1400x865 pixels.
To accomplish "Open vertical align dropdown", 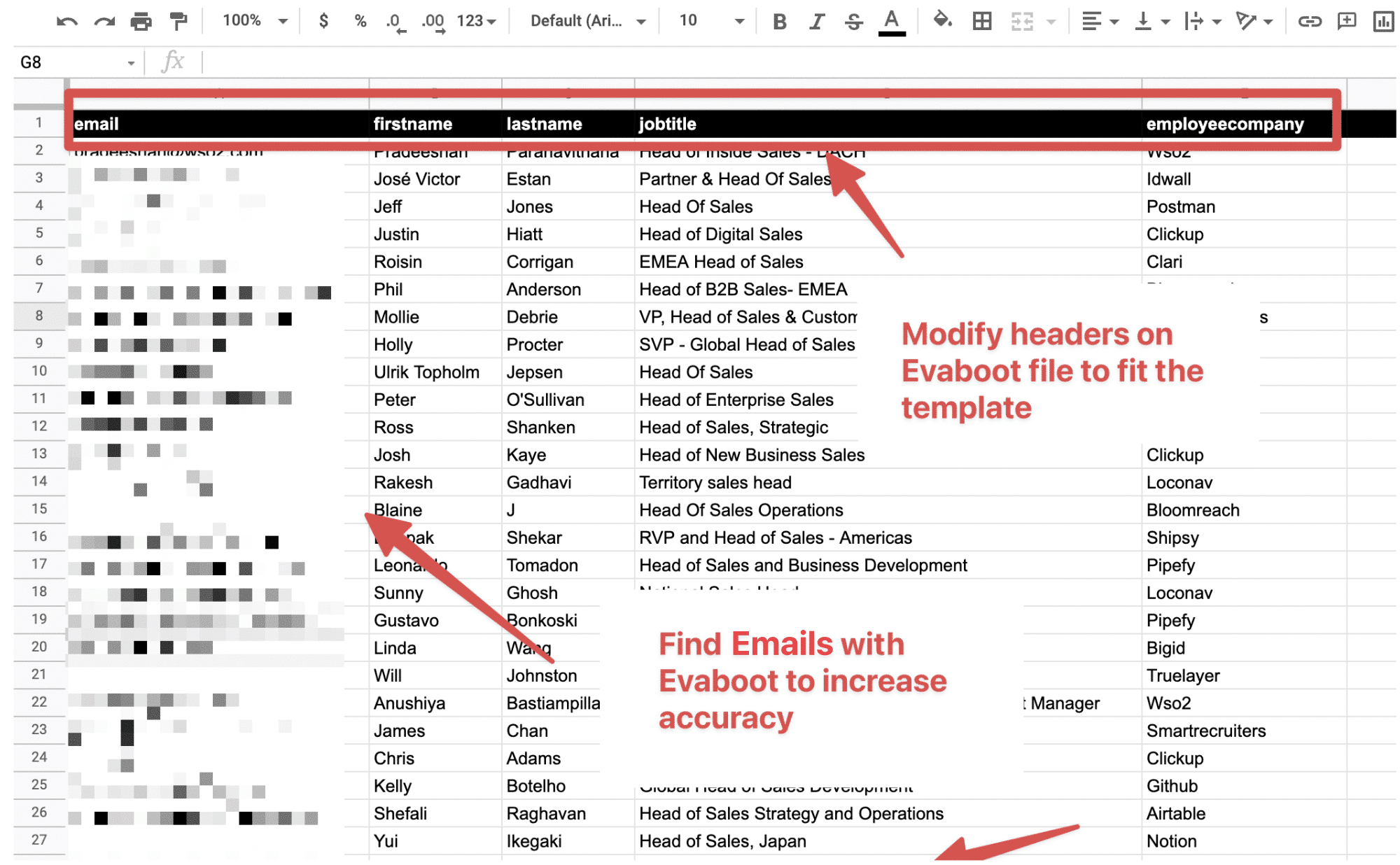I will (1151, 22).
